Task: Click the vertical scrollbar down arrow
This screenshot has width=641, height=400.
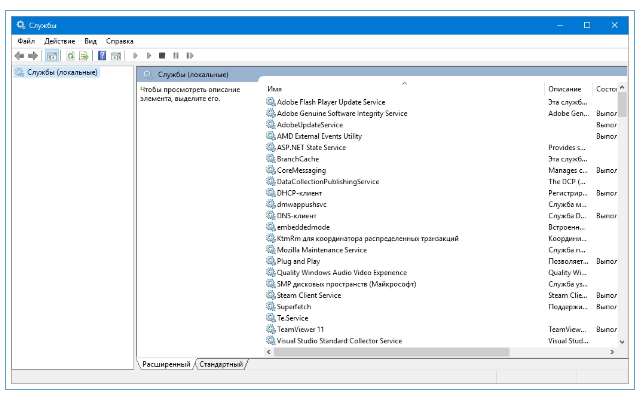Action: pos(622,342)
